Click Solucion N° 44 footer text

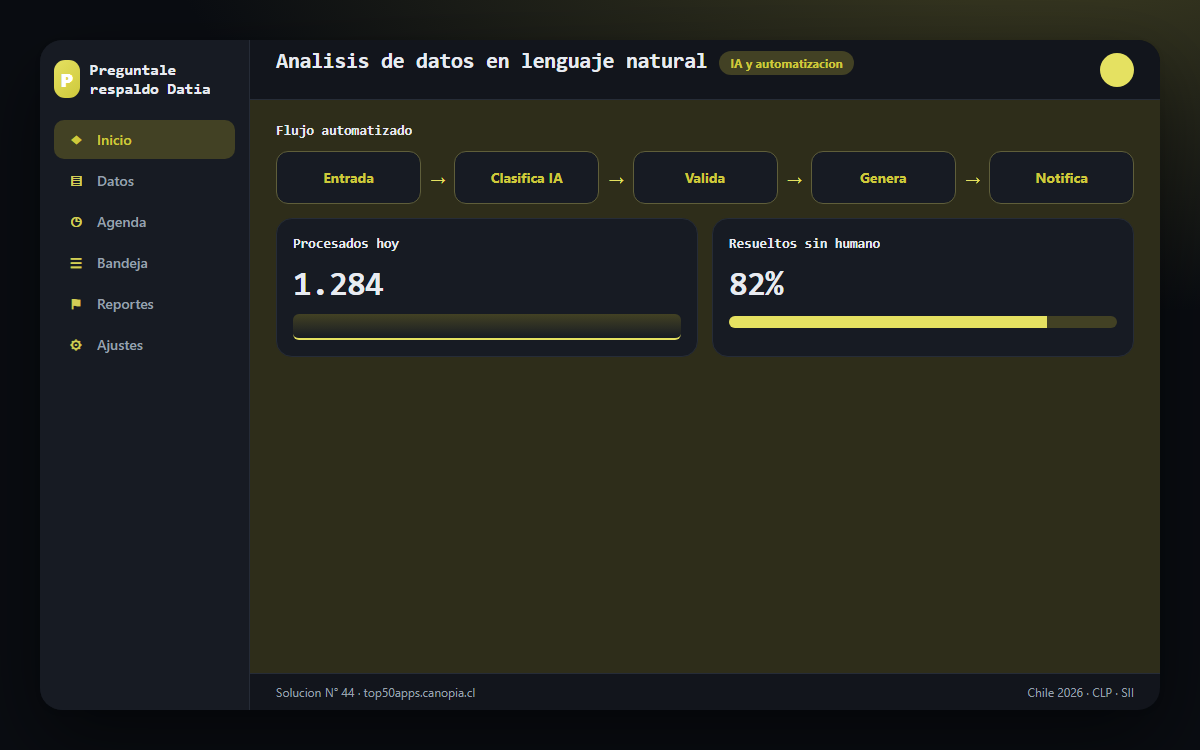click(x=375, y=692)
